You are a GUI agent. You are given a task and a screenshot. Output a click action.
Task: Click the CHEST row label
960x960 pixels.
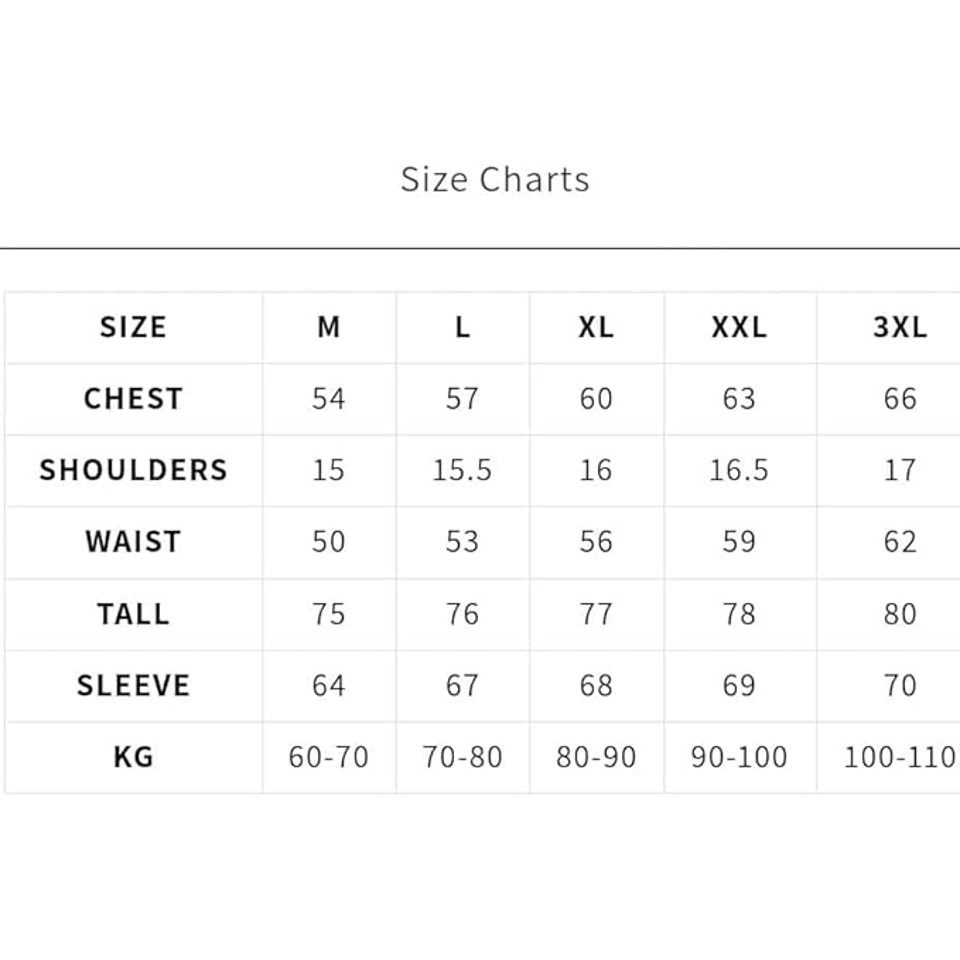(133, 399)
